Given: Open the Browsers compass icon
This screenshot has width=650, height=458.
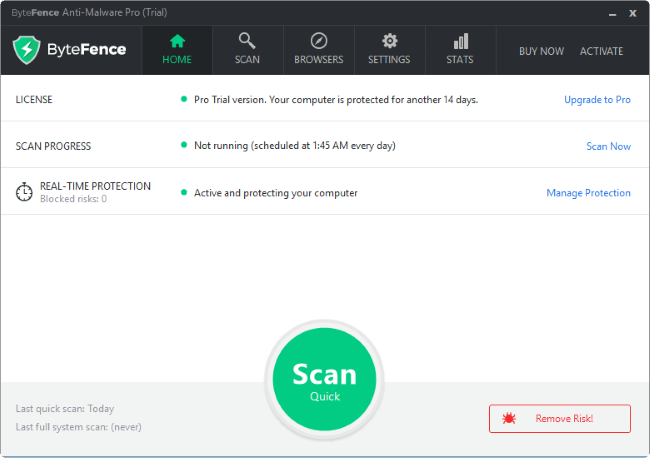Looking at the screenshot, I should pos(319,41).
